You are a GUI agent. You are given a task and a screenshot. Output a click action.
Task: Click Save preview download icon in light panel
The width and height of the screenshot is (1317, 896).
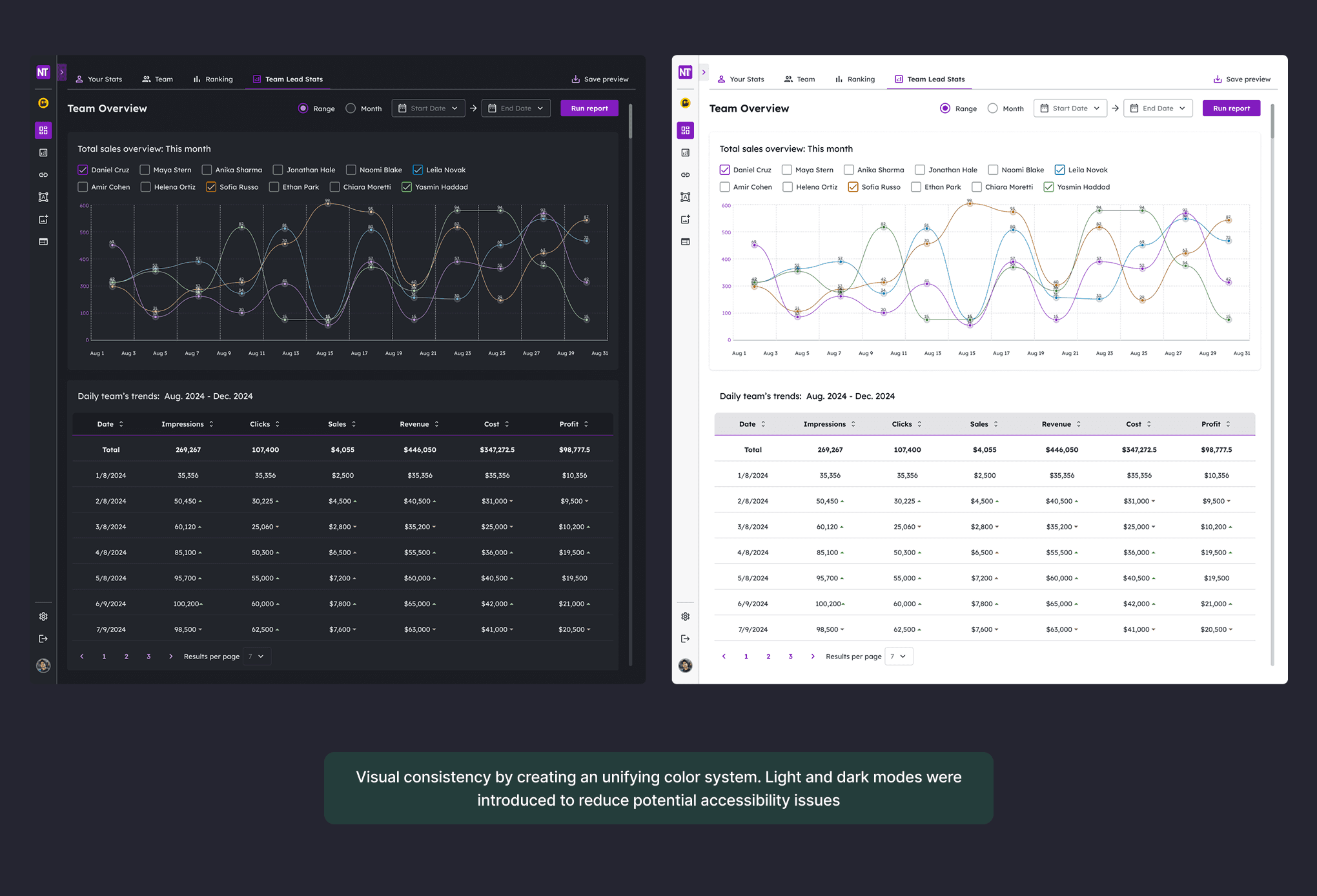click(x=1217, y=79)
